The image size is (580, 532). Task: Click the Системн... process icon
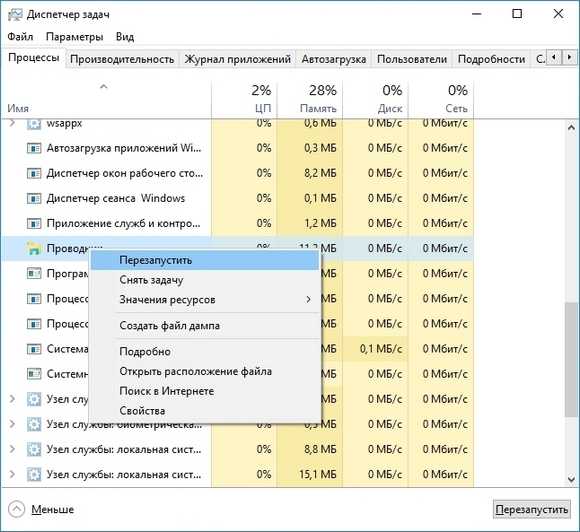(34, 374)
